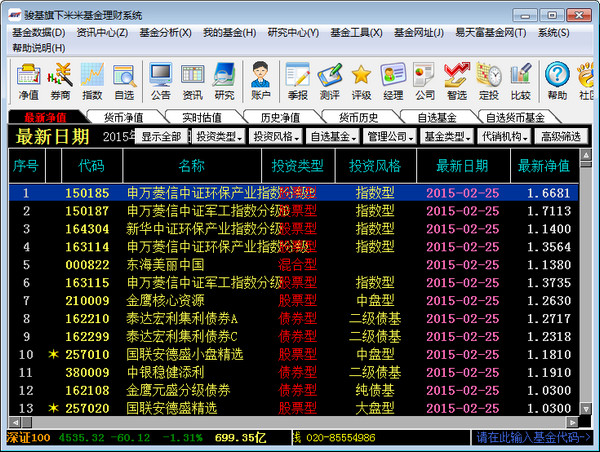Click the 显示全部 button

[x=161, y=136]
